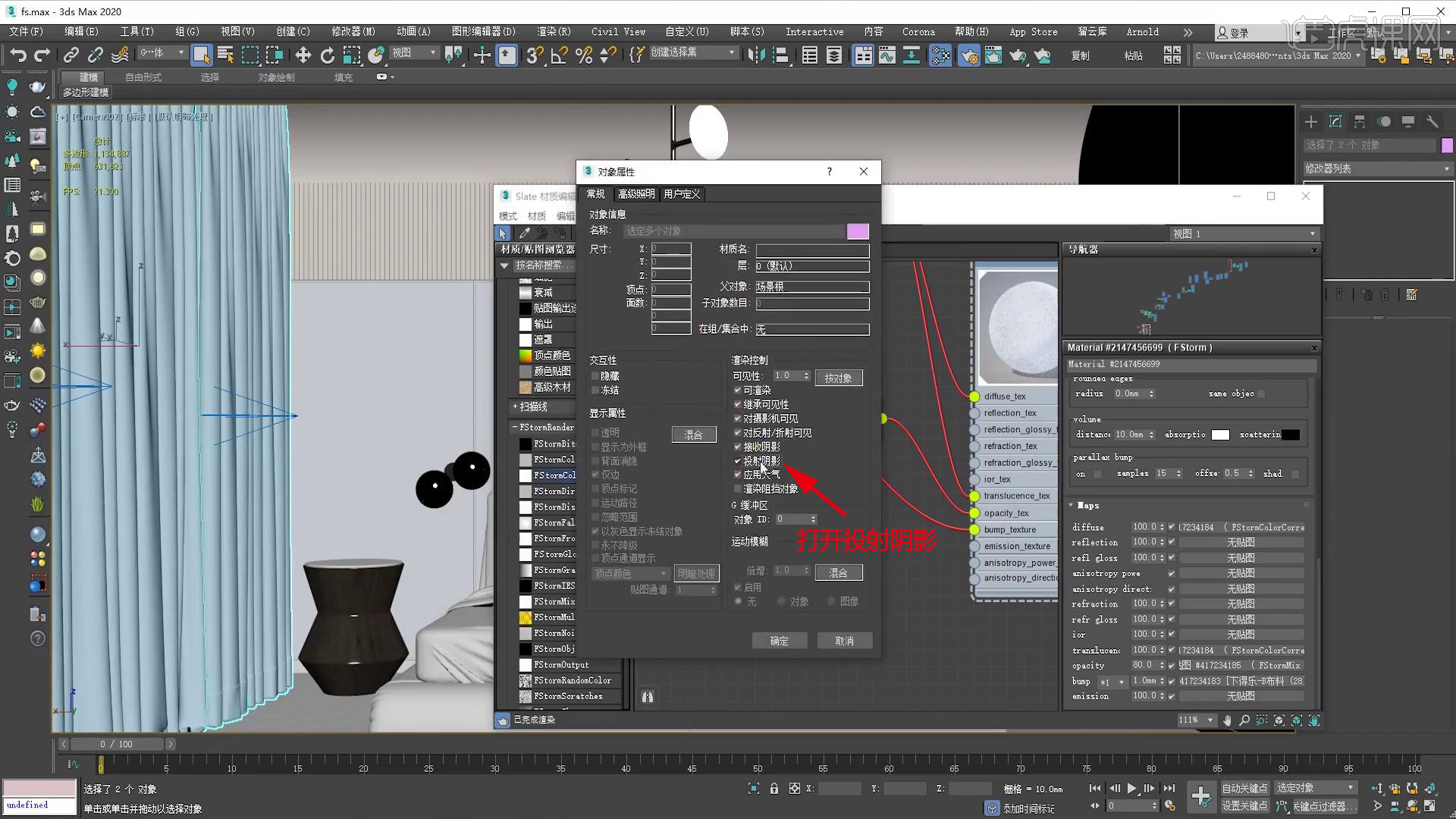Switch to the 高级照明 tab
This screenshot has width=1456, height=819.
tap(636, 194)
